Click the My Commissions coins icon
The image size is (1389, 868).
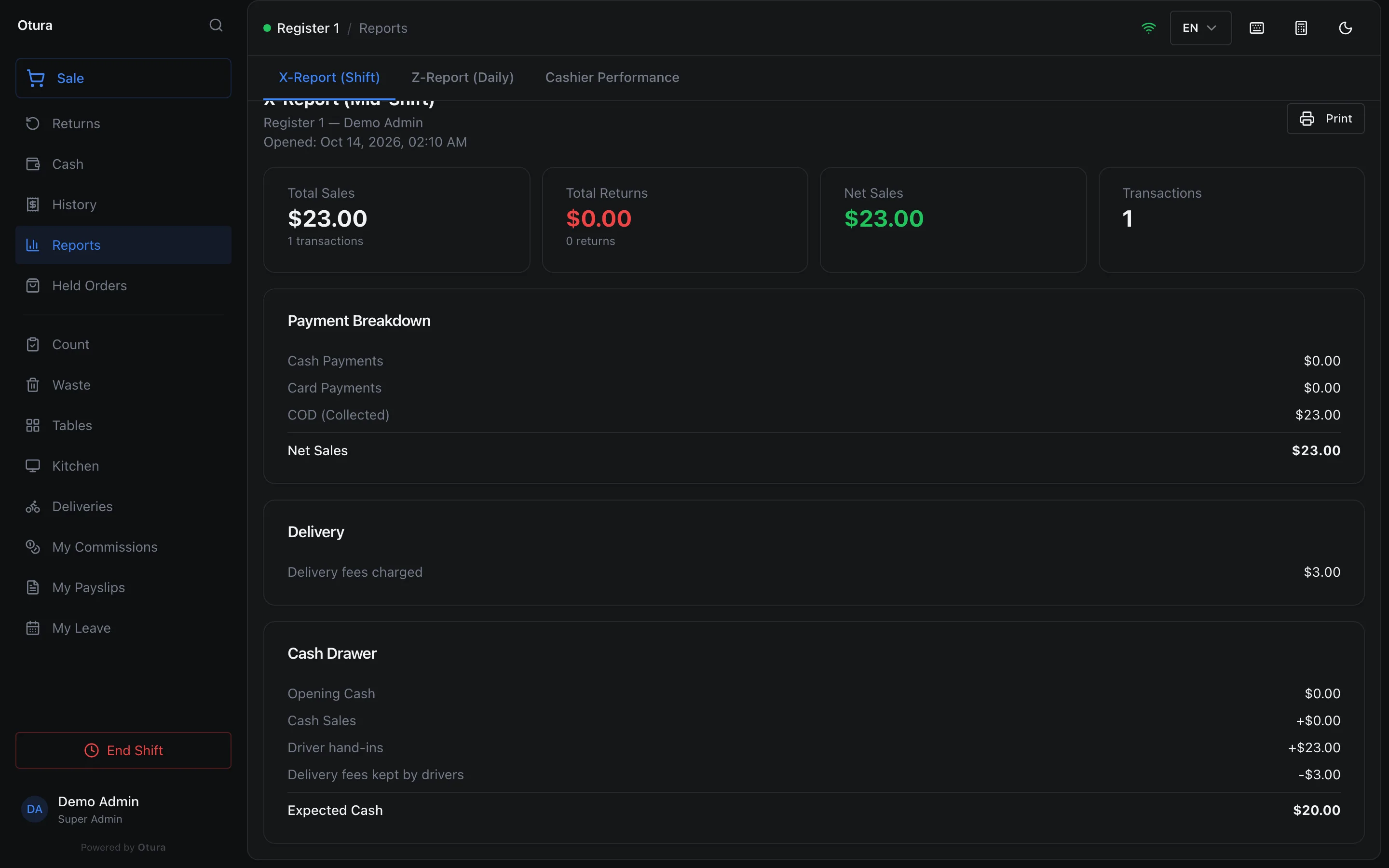pos(33,547)
